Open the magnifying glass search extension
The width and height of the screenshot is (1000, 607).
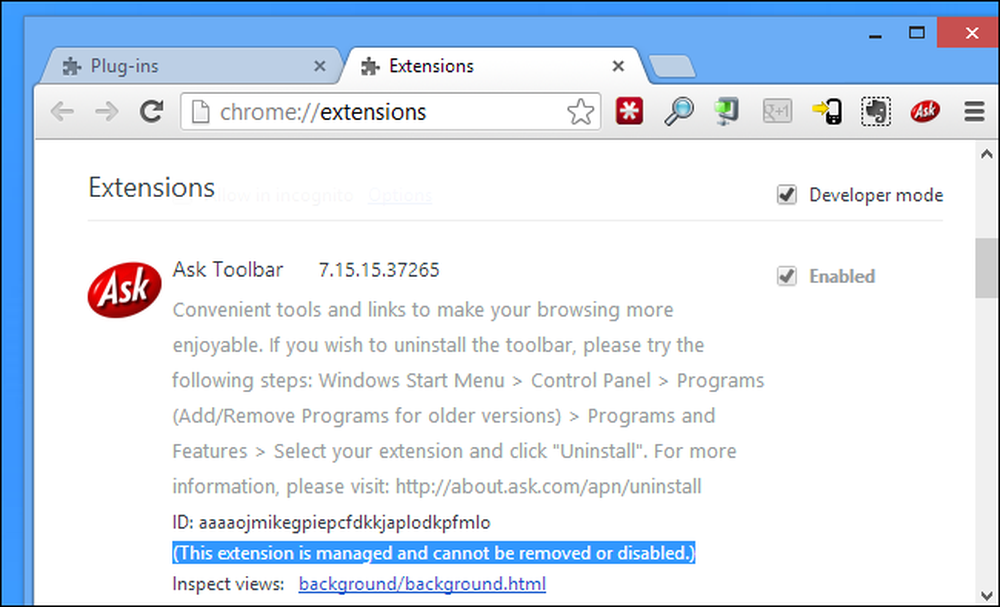679,112
